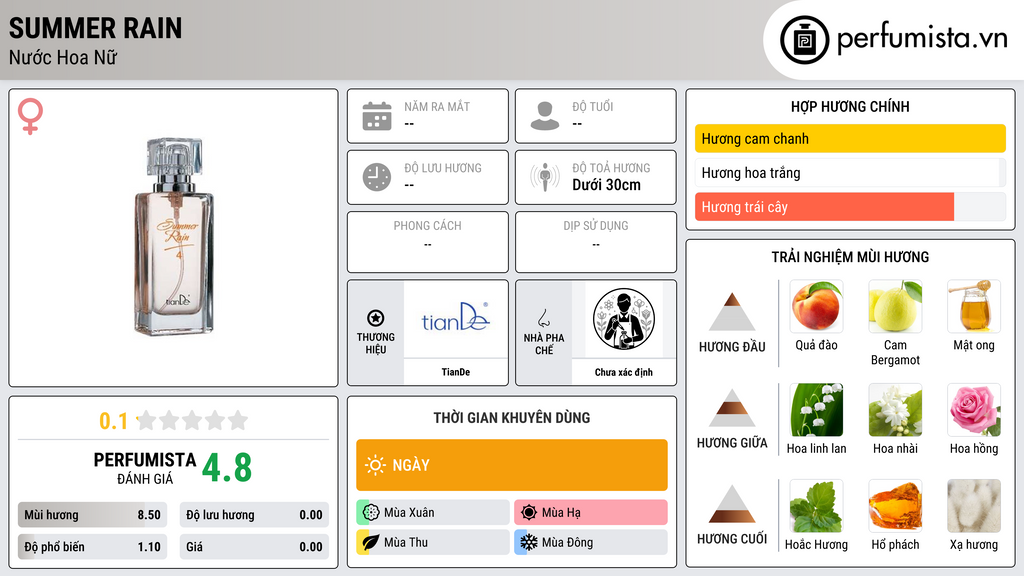Select the Mùa Thu season tile
The image size is (1024, 576).
click(432, 542)
